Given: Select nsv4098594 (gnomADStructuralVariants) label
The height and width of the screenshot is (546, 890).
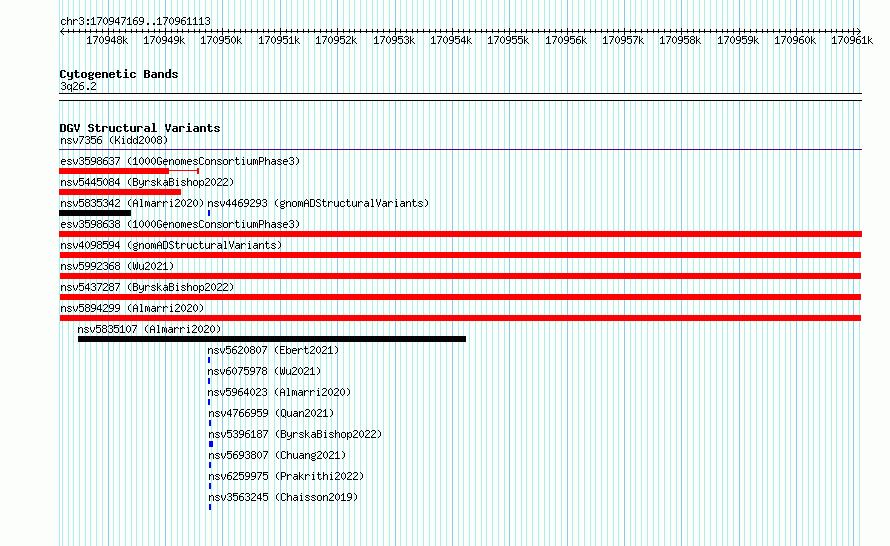Looking at the screenshot, I should click(x=171, y=245).
